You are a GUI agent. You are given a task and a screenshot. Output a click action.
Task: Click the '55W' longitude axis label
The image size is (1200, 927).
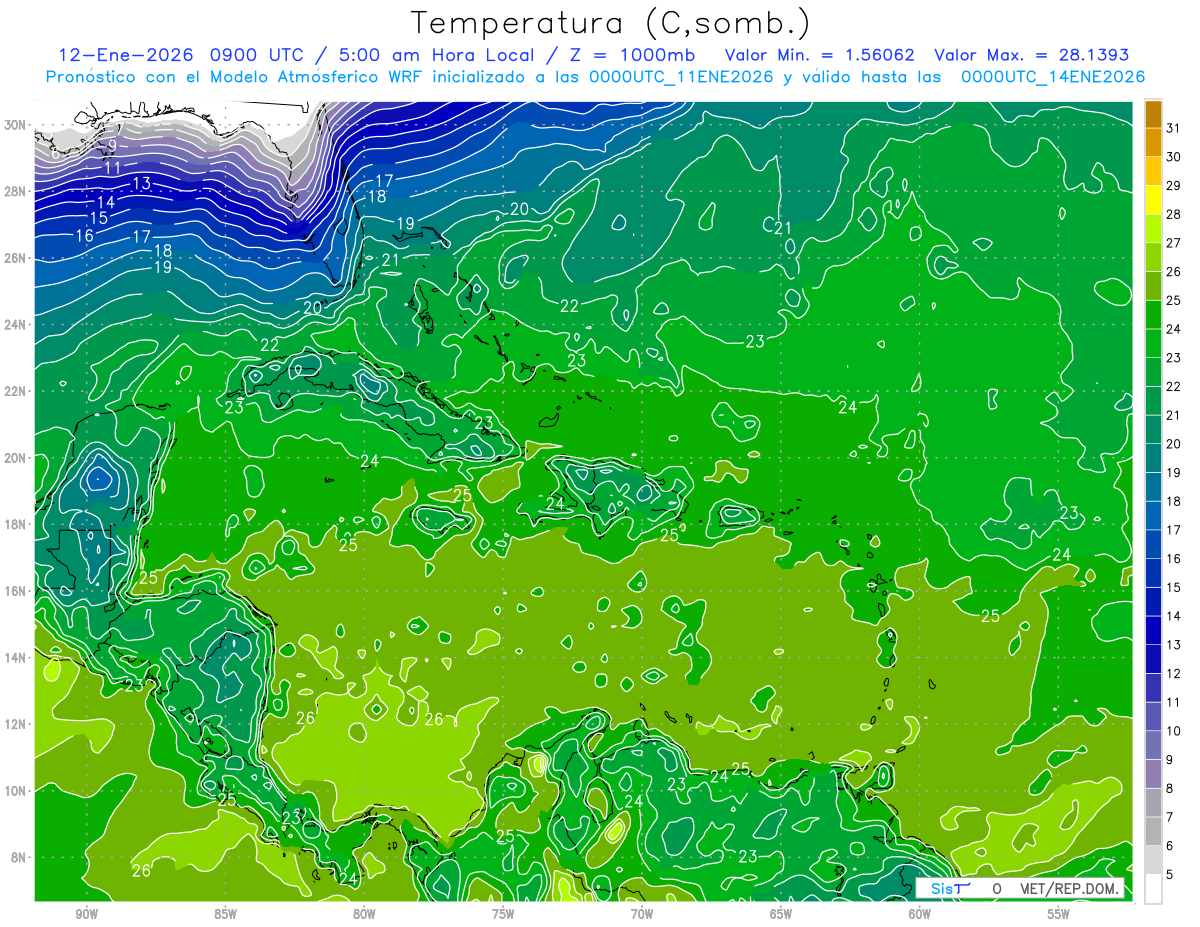[1059, 914]
